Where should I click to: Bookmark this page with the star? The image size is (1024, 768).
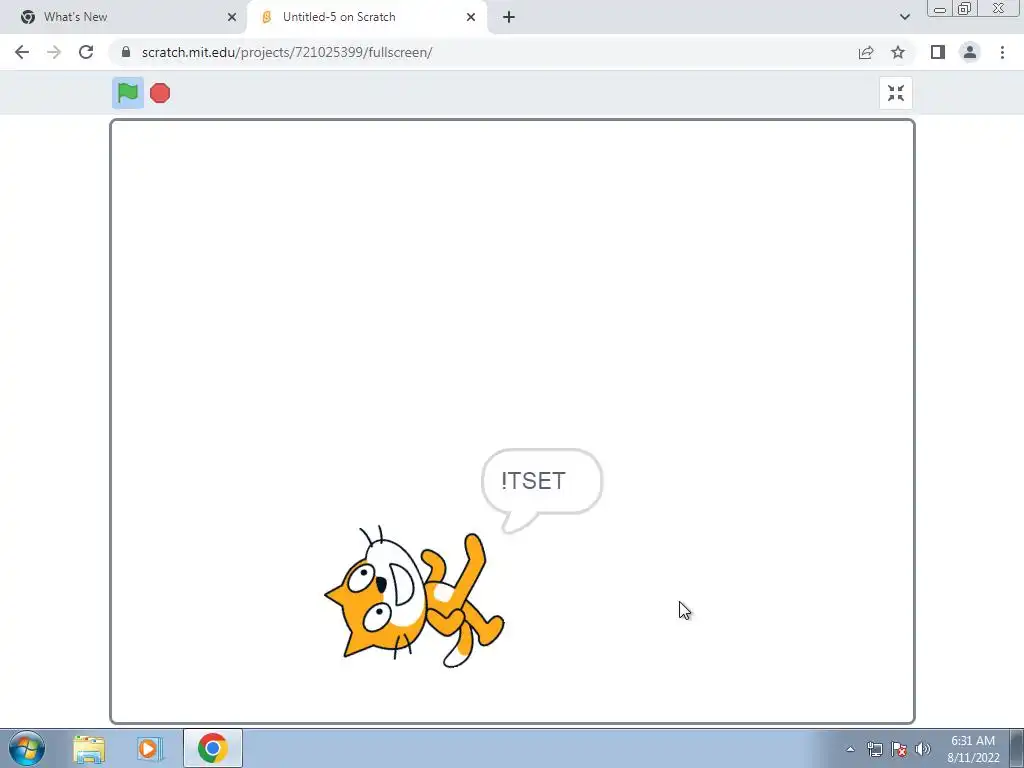(898, 52)
